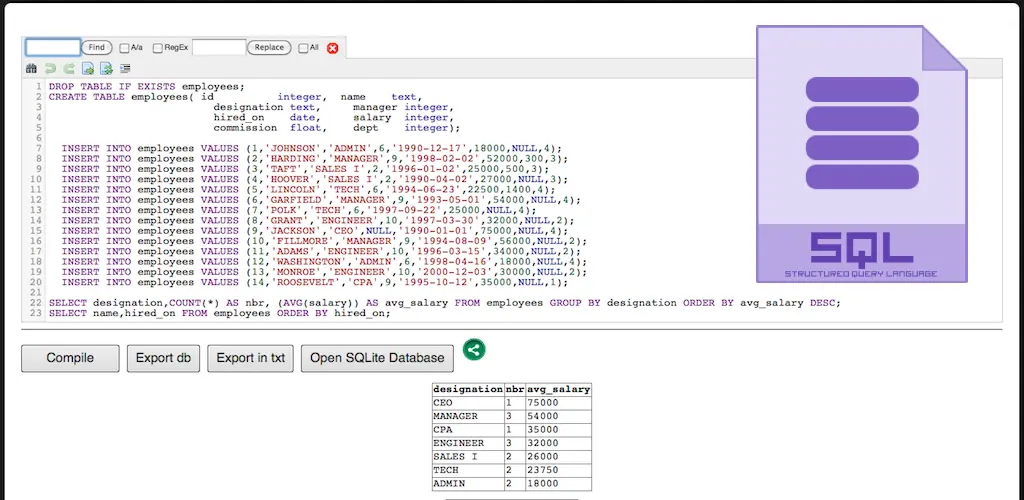The width and height of the screenshot is (1024, 500).
Task: Click the SELECT name,hired_on query line
Action: coord(219,314)
